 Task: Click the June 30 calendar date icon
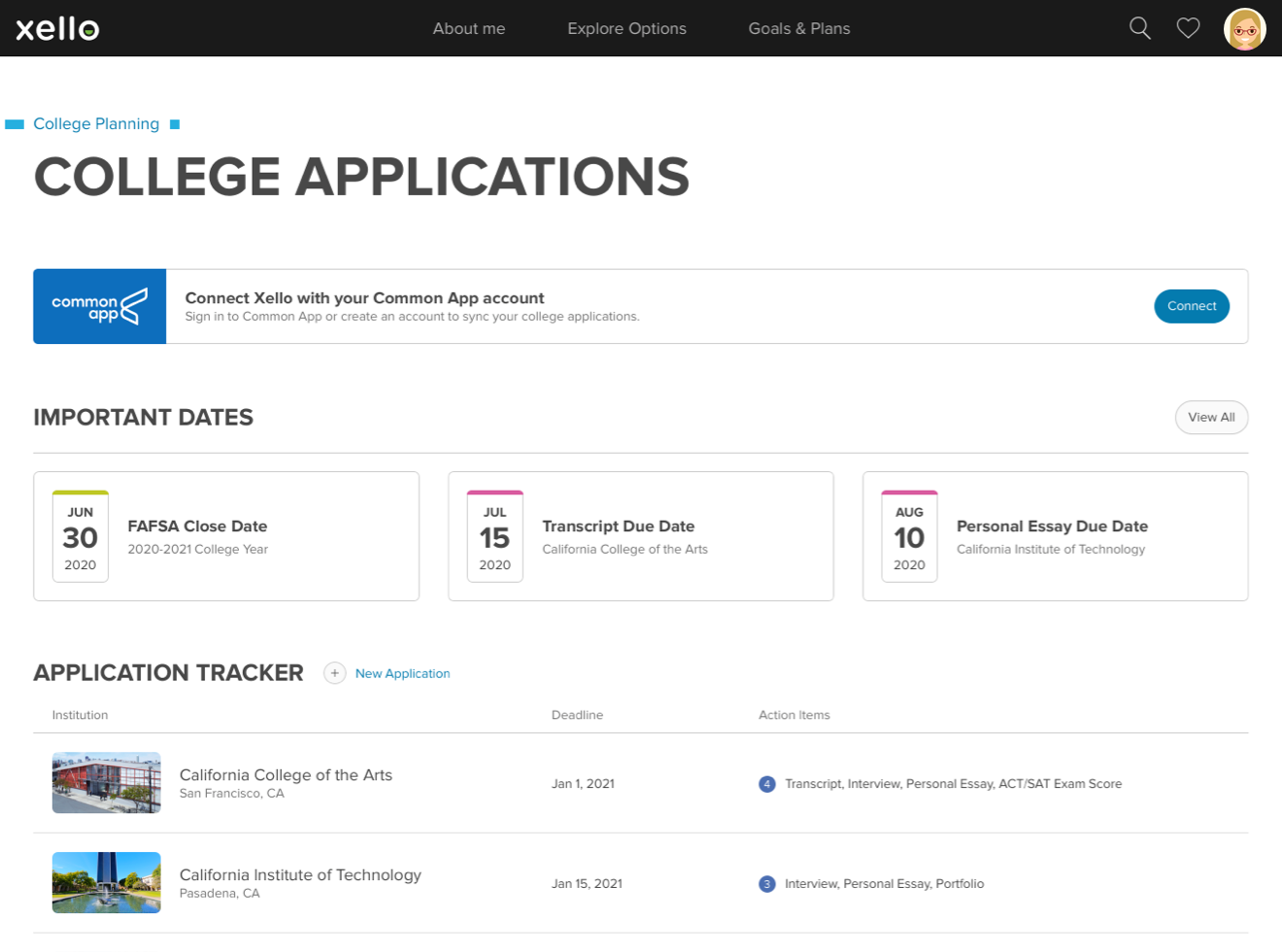(81, 536)
